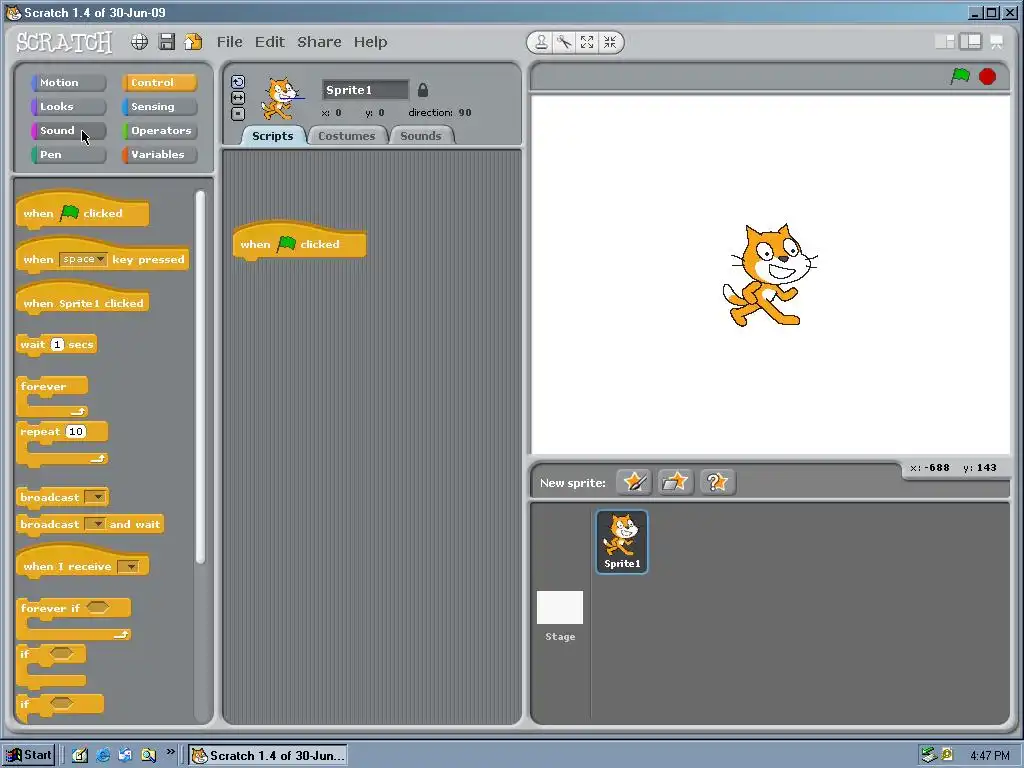
Task: Click the sprite preview image in header
Action: point(281,99)
